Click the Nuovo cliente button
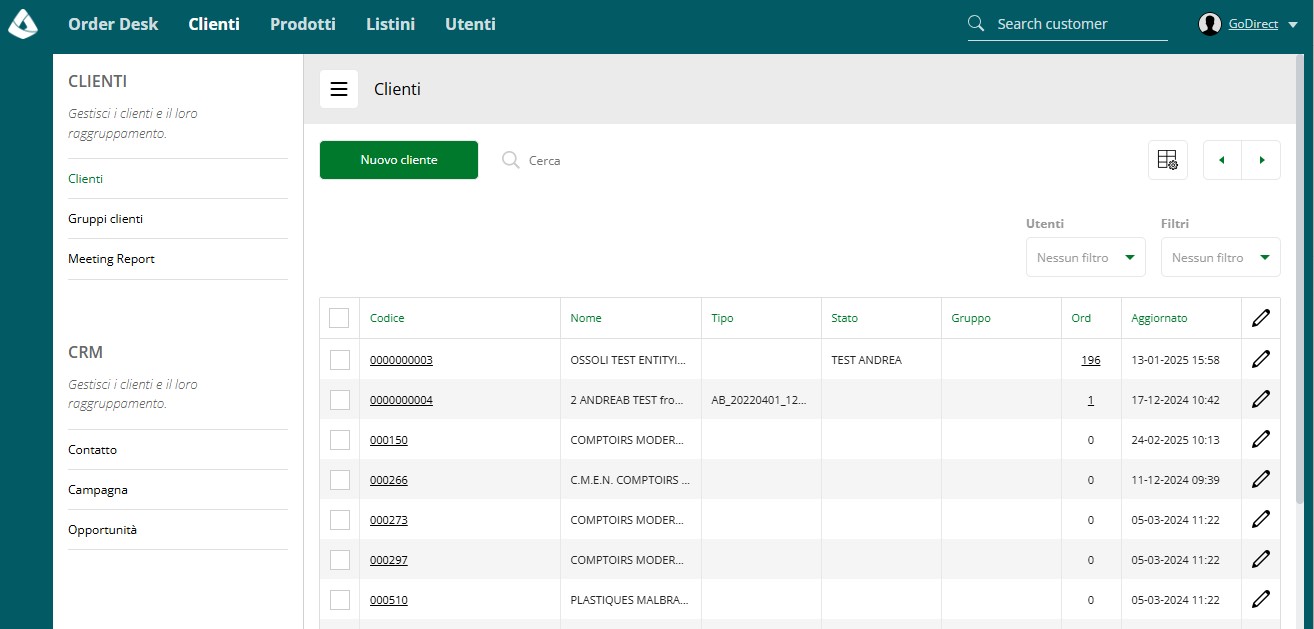This screenshot has width=1314, height=629. 399,160
